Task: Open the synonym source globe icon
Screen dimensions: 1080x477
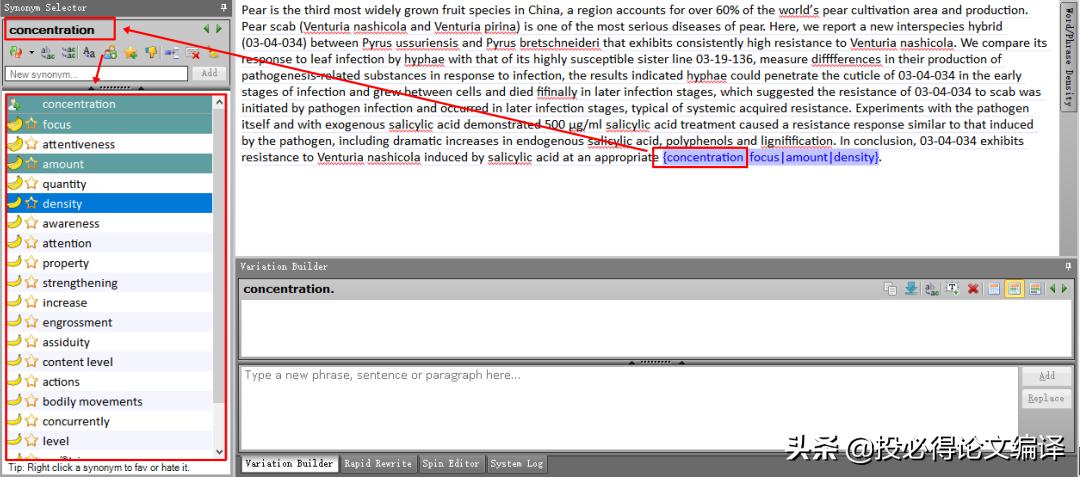Action: point(16,52)
